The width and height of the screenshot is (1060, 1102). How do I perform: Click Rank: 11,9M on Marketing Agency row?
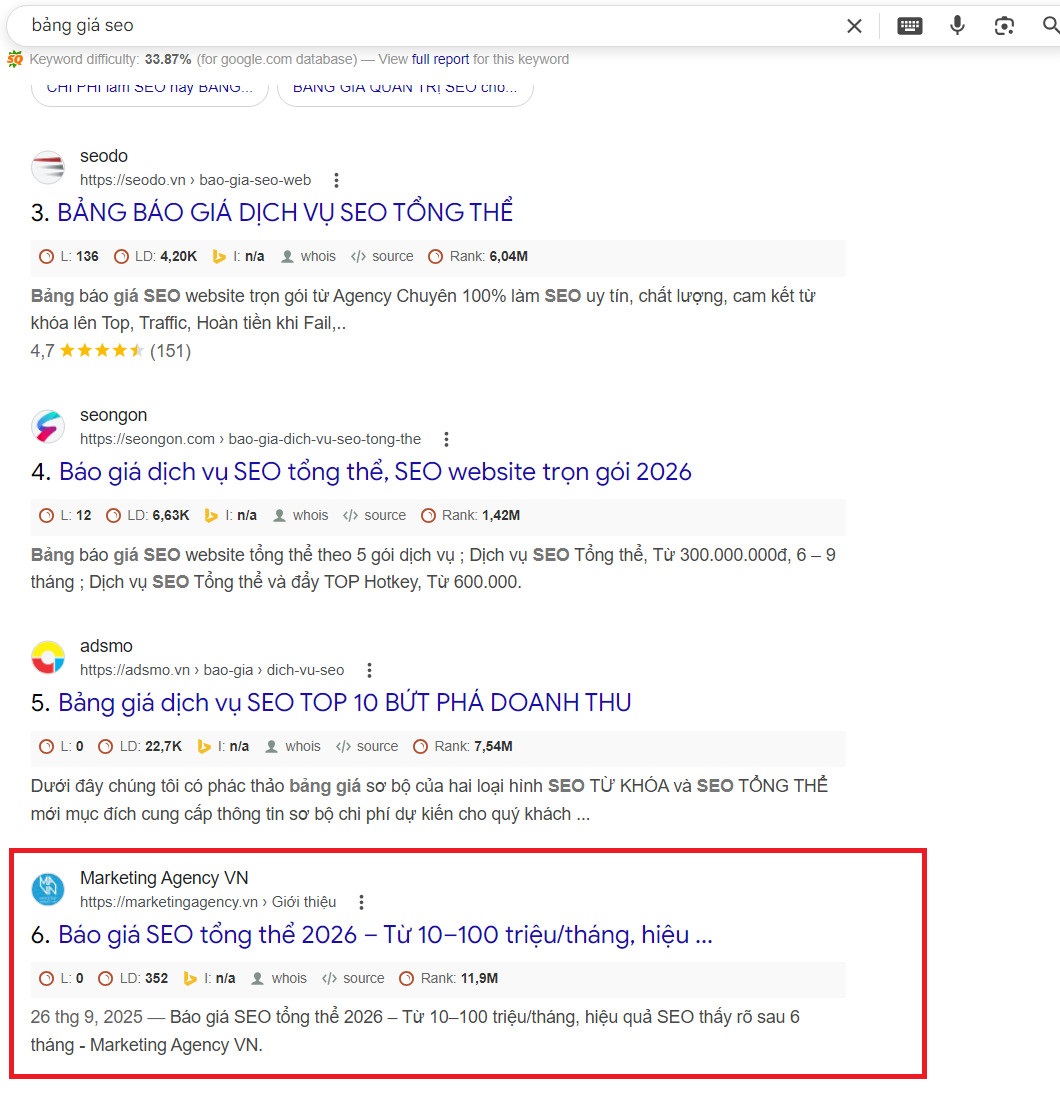pos(448,978)
